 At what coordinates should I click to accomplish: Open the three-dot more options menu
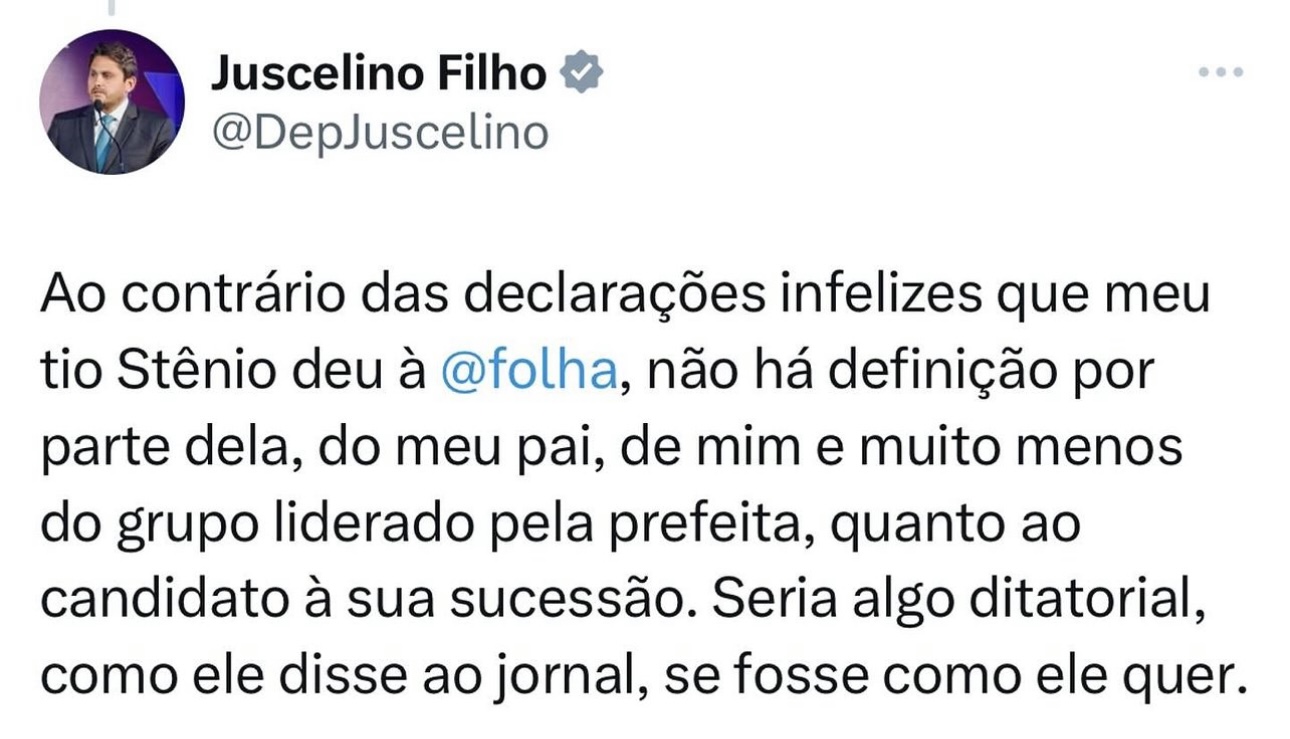(1221, 72)
